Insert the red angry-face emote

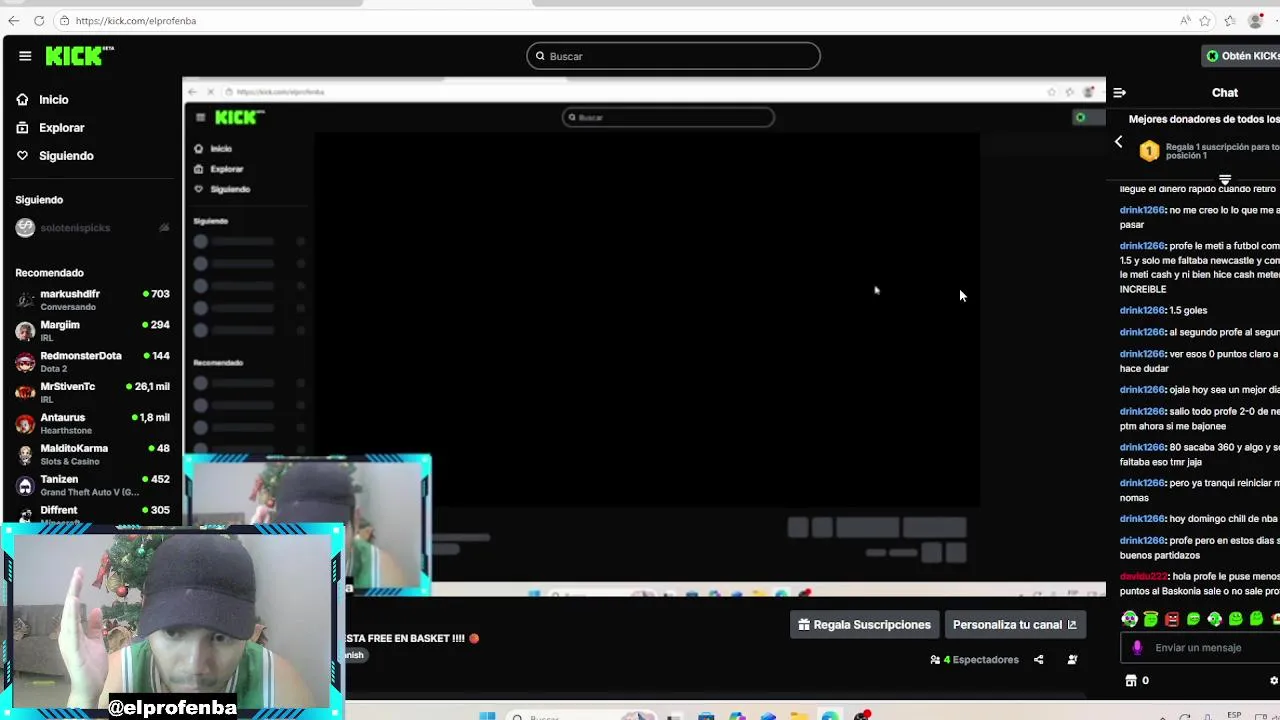tap(1172, 619)
